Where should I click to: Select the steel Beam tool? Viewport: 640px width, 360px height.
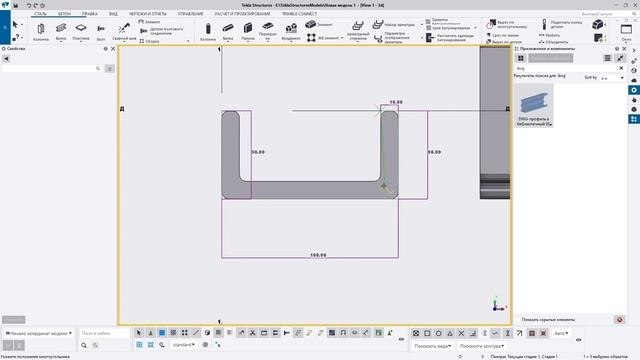click(x=61, y=31)
